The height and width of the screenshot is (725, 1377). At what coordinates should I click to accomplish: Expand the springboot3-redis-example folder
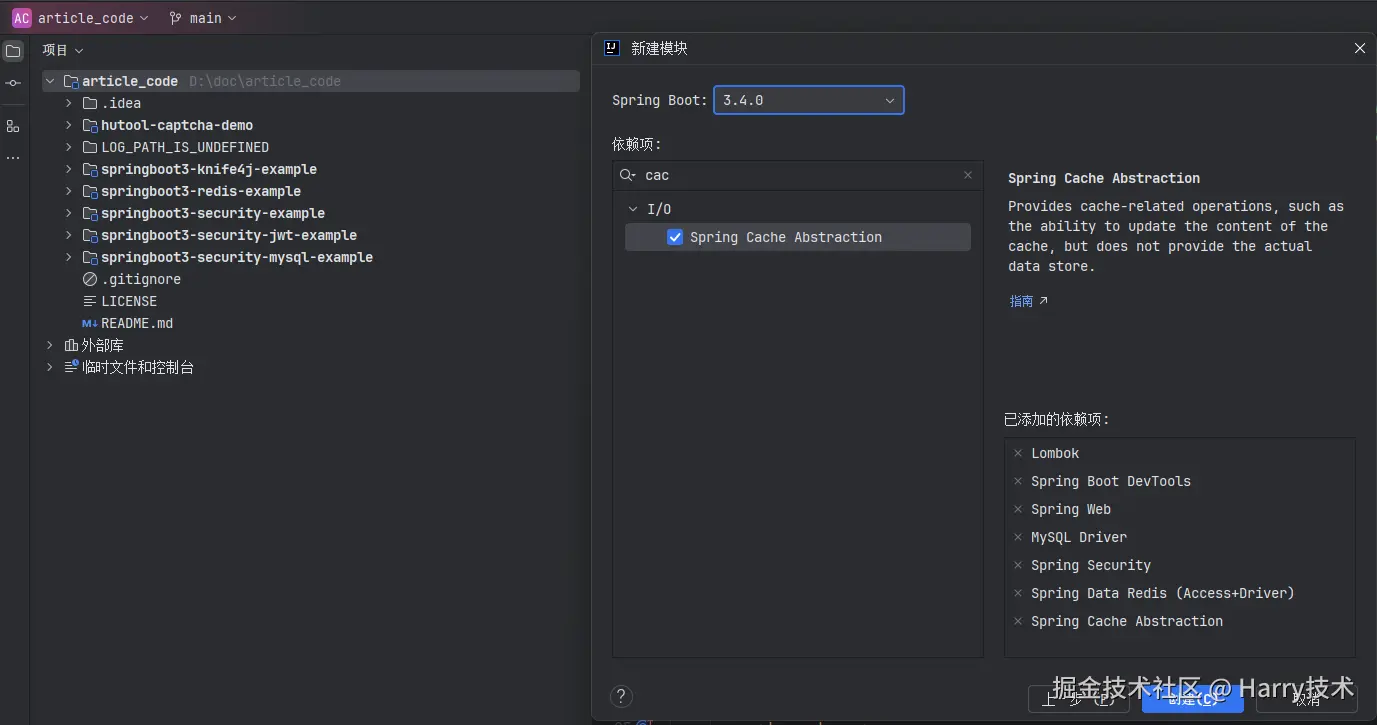click(x=69, y=191)
